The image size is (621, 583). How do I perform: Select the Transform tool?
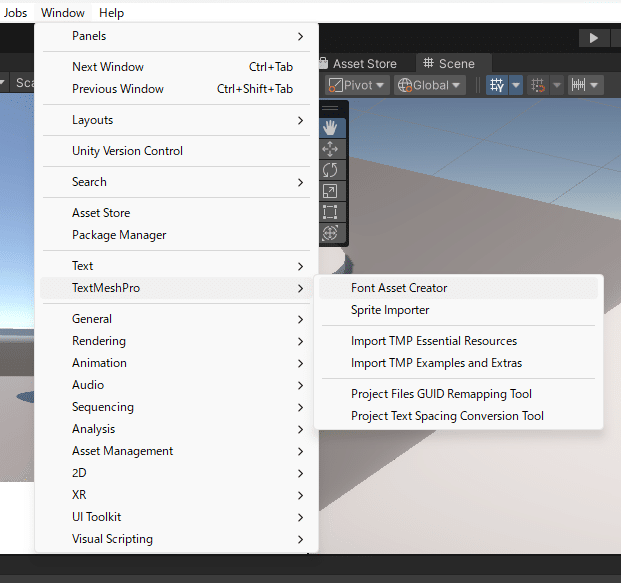[330, 233]
